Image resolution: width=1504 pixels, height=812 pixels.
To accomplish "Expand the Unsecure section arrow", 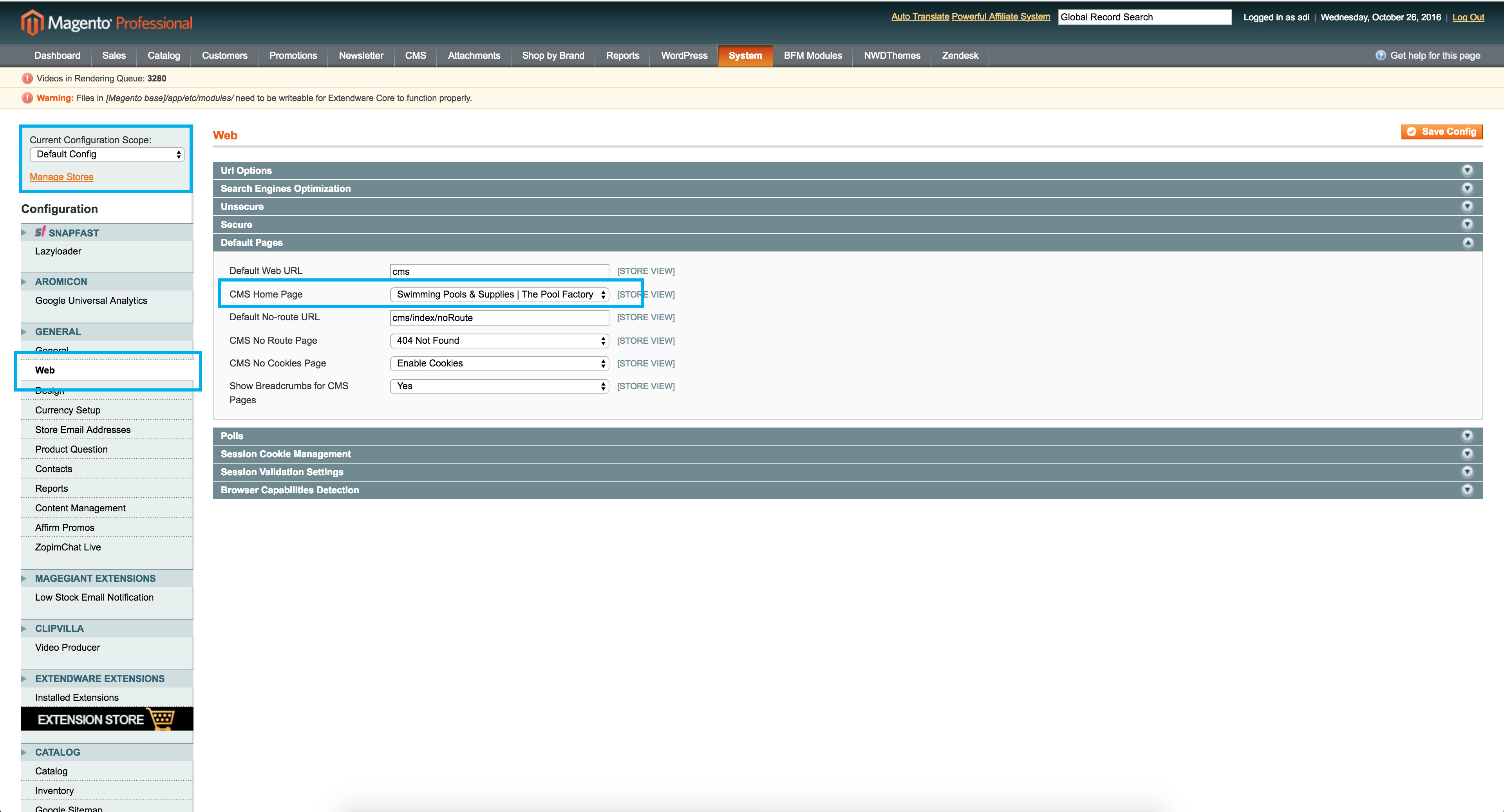I will click(1467, 207).
